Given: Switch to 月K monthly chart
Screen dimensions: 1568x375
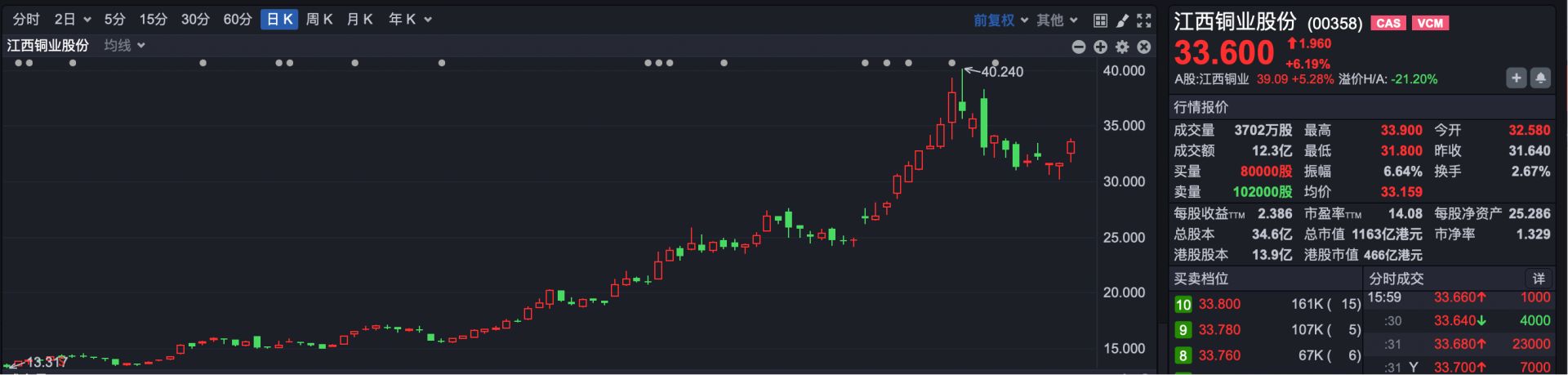Looking at the screenshot, I should (x=360, y=20).
